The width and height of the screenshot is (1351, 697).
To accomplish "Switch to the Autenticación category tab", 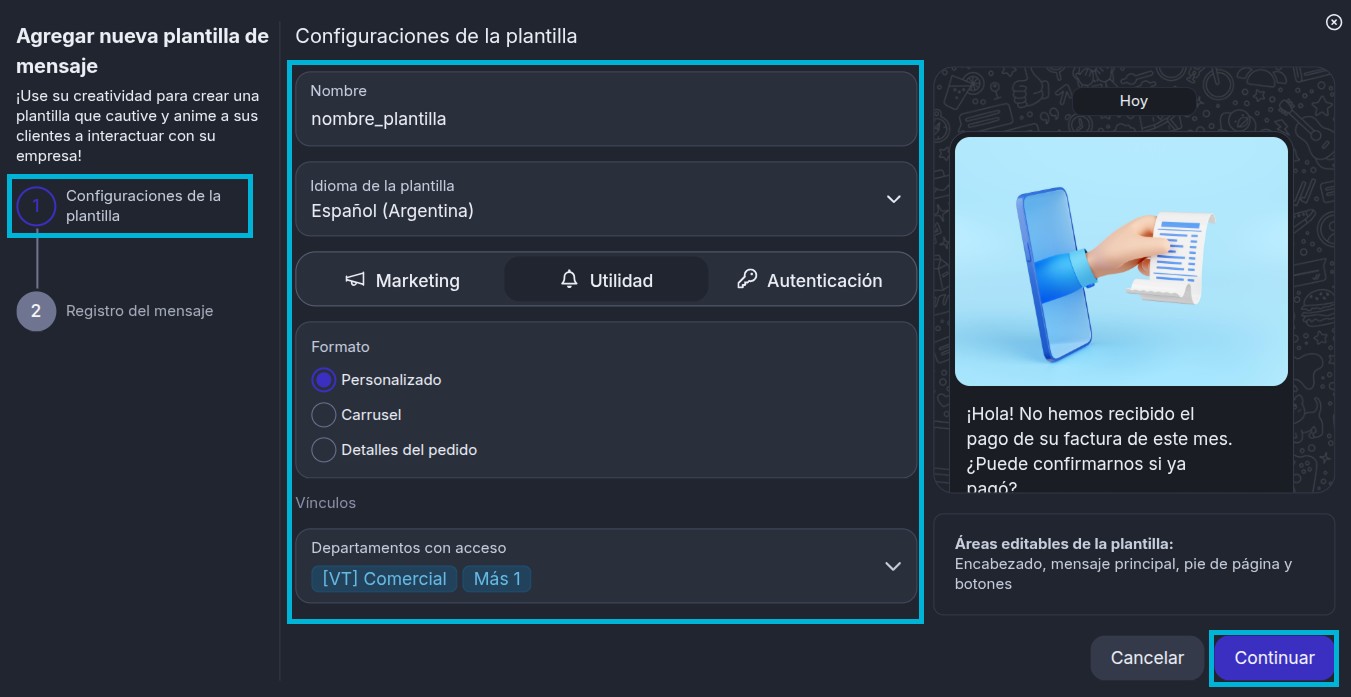I will tap(810, 280).
